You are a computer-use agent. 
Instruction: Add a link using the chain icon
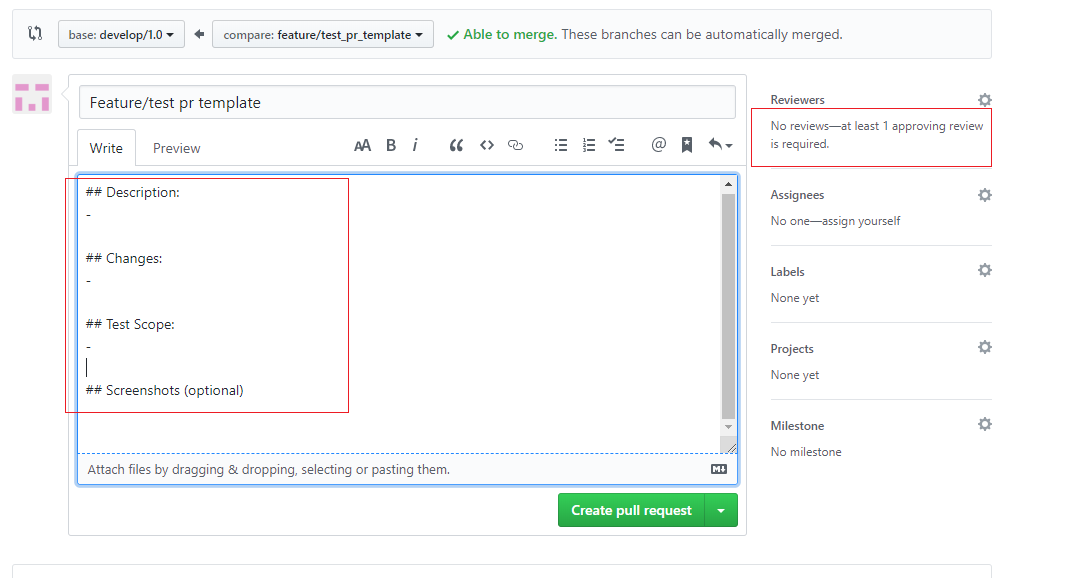(516, 145)
